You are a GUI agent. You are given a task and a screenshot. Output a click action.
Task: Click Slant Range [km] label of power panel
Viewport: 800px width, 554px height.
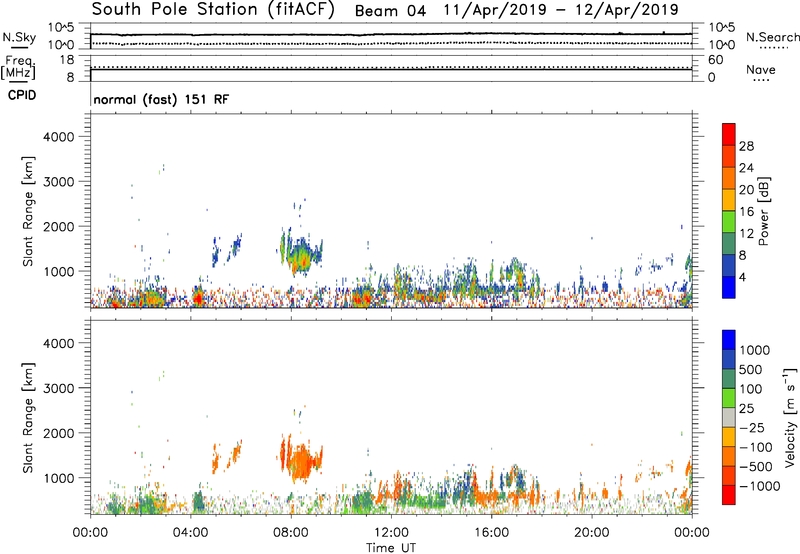(28, 211)
